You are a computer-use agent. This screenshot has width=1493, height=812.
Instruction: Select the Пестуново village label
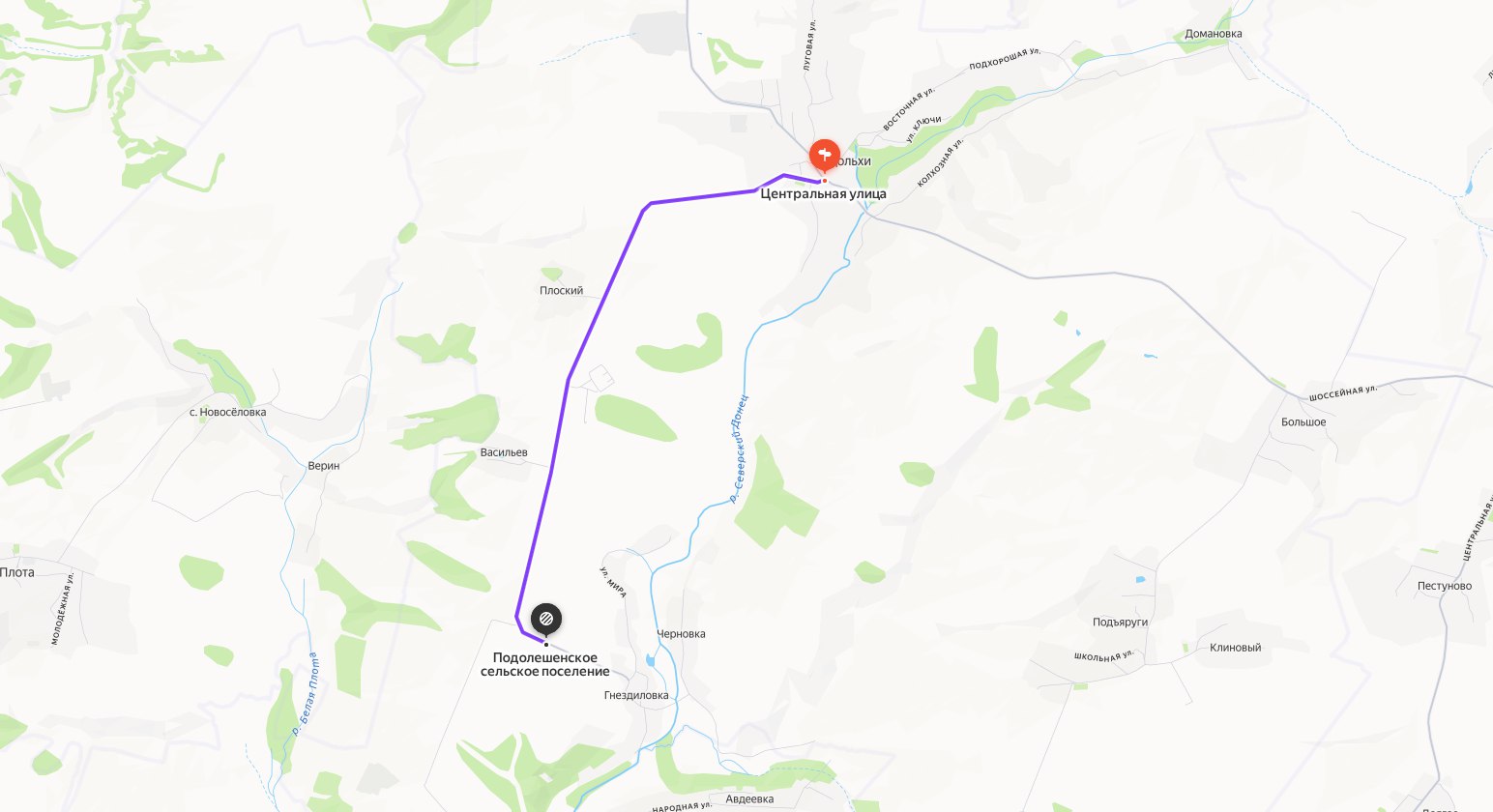coord(1445,586)
